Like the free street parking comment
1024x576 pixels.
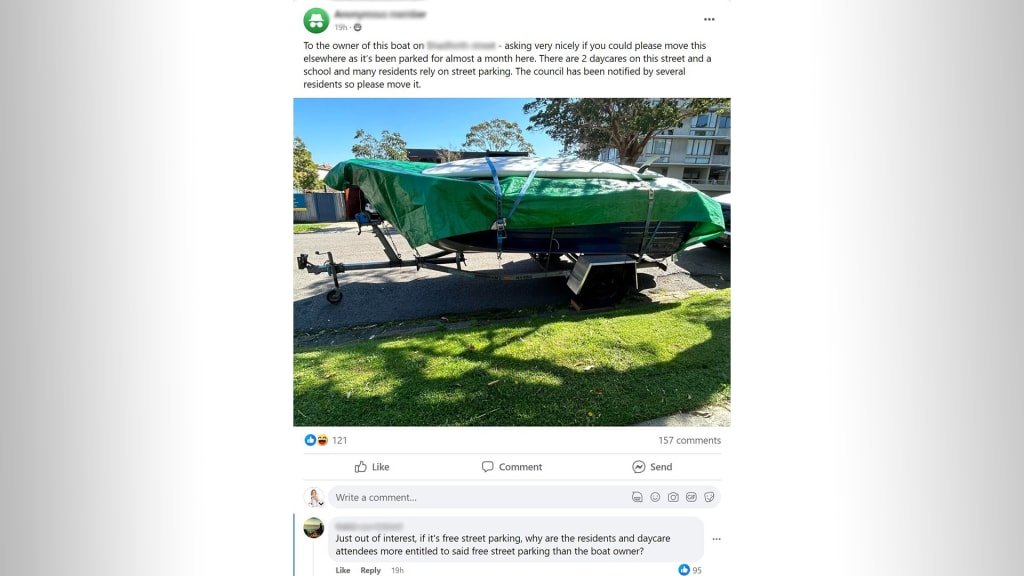[343, 570]
